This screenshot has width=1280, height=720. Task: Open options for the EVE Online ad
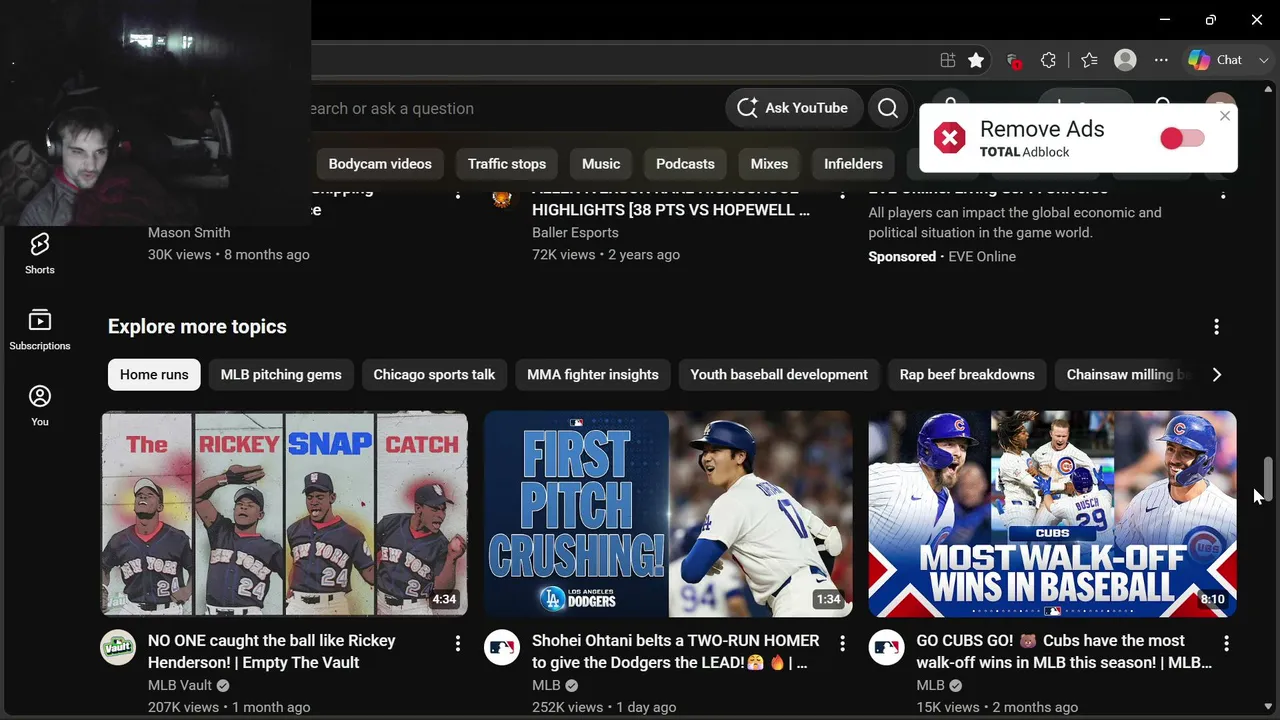[1222, 193]
